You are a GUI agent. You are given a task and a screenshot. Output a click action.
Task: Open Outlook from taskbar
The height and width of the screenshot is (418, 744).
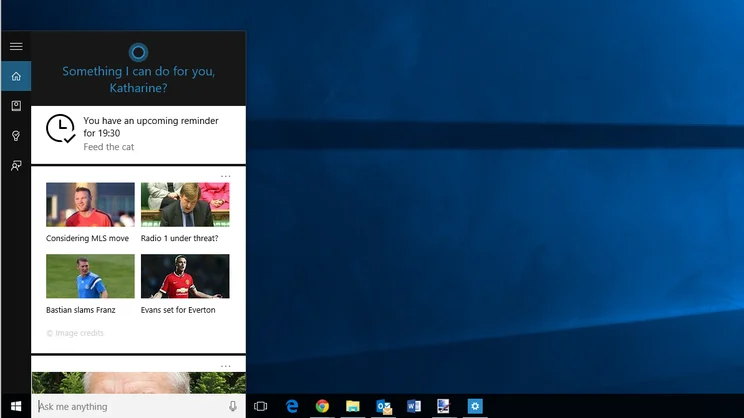[383, 406]
